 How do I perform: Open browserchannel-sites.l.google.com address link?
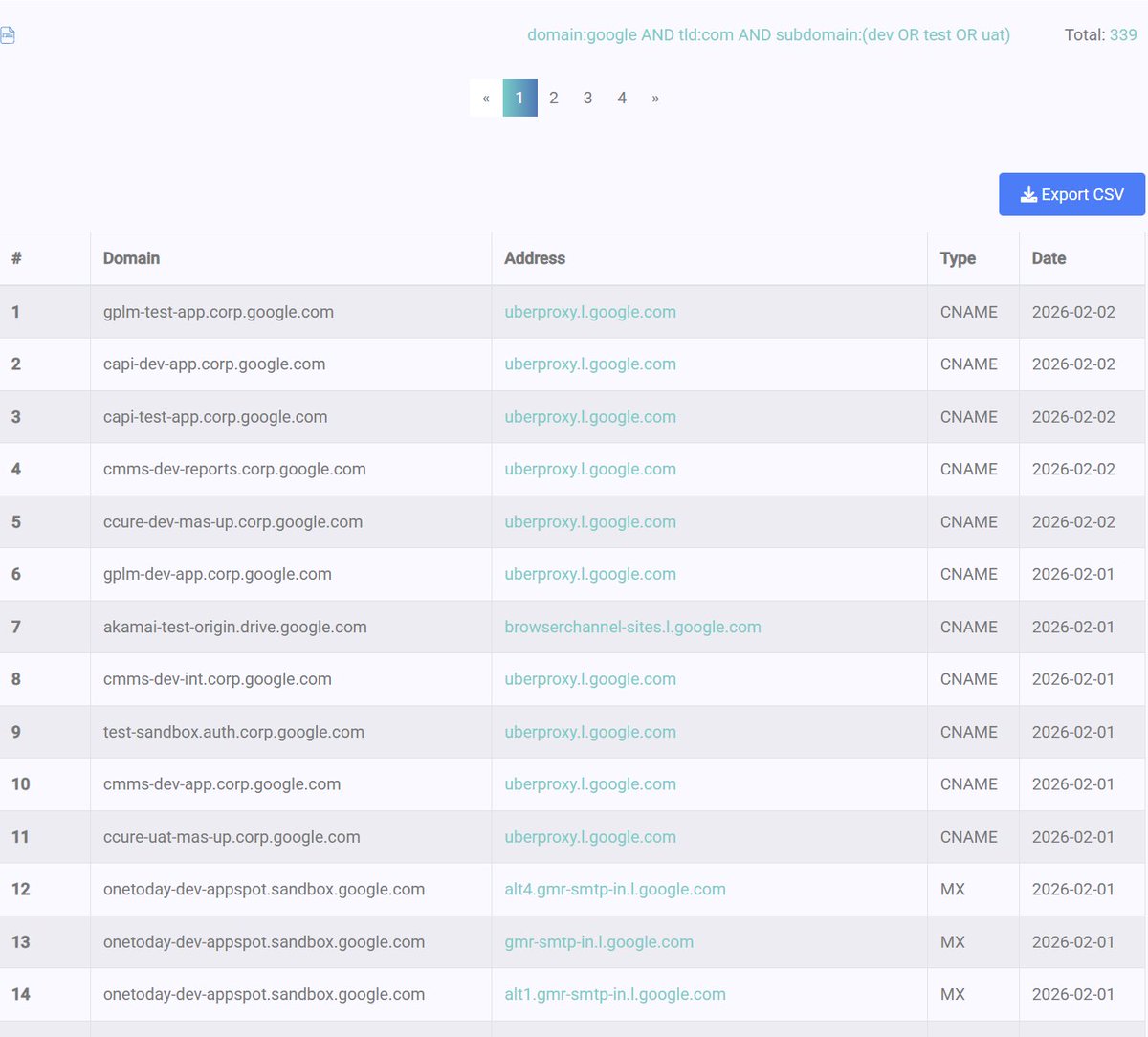tap(632, 627)
